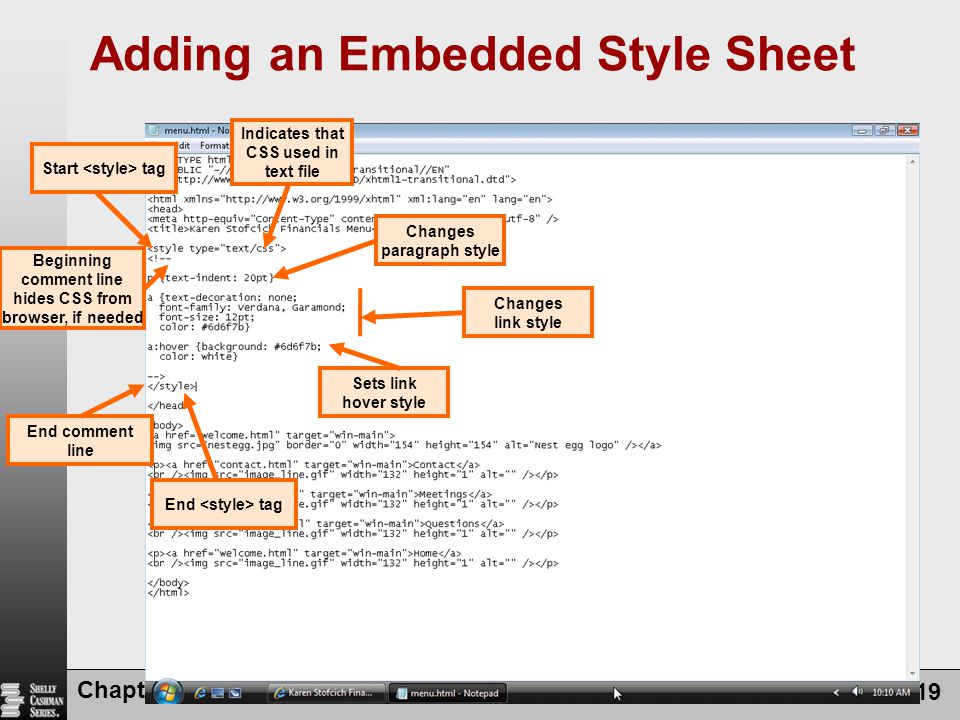This screenshot has width=960, height=720.
Task: Click the 'font-size: 12pt;' line
Action: (206, 317)
